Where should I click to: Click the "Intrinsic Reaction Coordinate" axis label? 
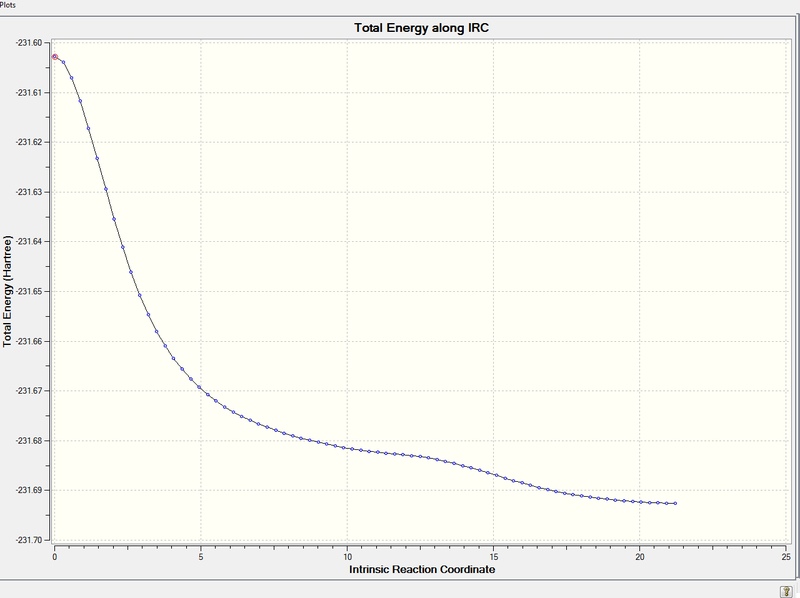(422, 569)
